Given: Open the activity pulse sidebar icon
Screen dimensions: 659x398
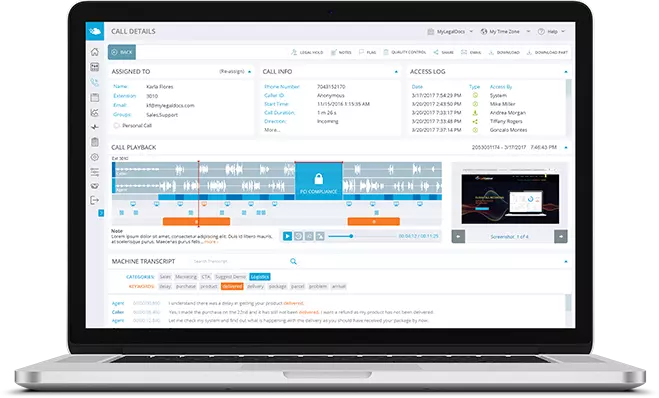Looking at the screenshot, I should (95, 127).
